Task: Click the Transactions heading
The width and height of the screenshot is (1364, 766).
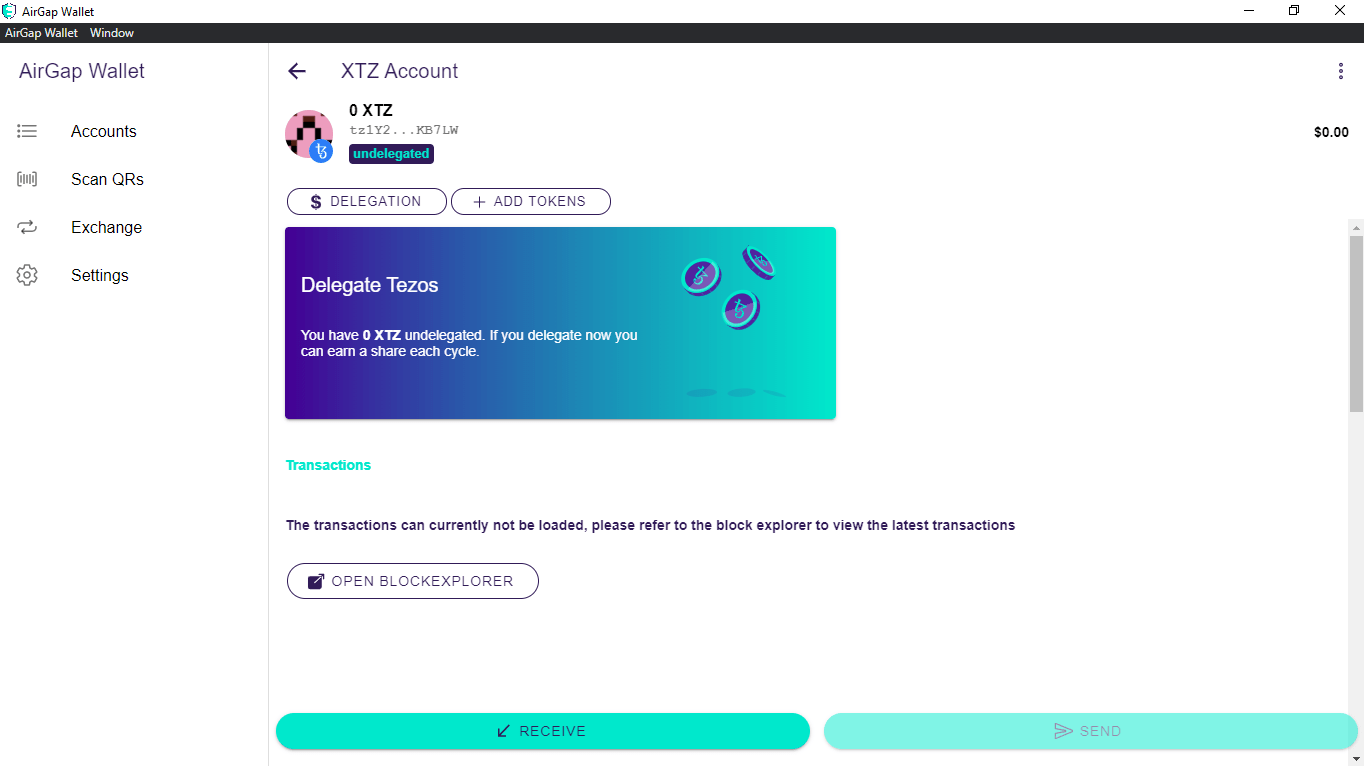Action: (328, 465)
